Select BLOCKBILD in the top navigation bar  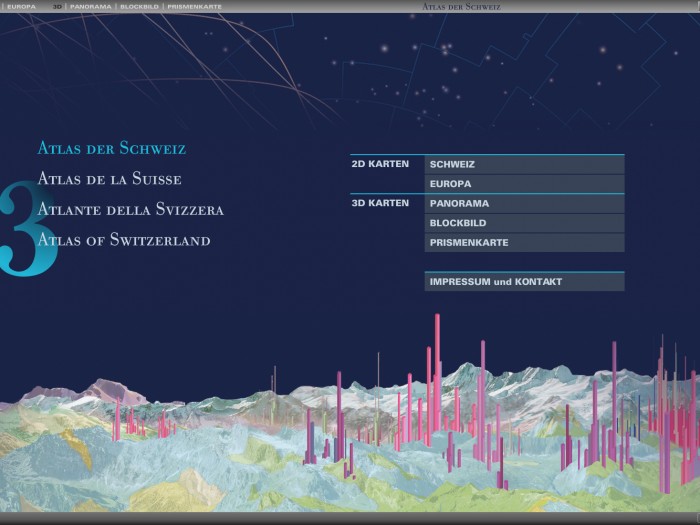pyautogui.click(x=139, y=7)
